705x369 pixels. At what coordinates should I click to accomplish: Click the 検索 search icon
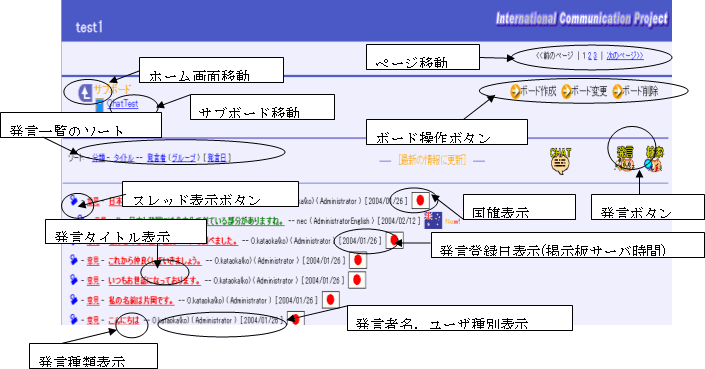pyautogui.click(x=654, y=159)
